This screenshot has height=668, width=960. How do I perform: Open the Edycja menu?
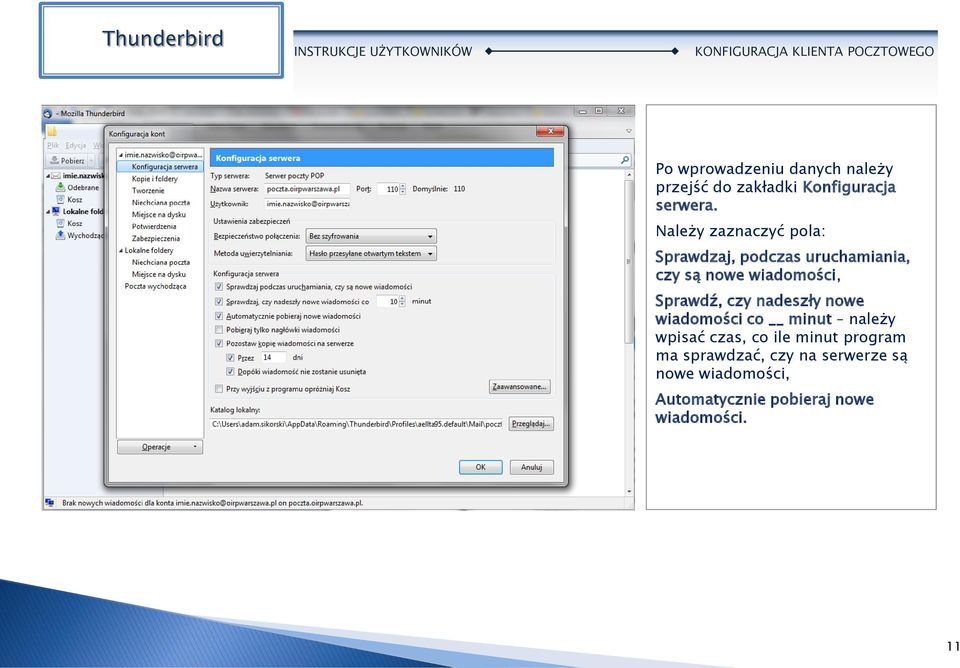[x=76, y=145]
